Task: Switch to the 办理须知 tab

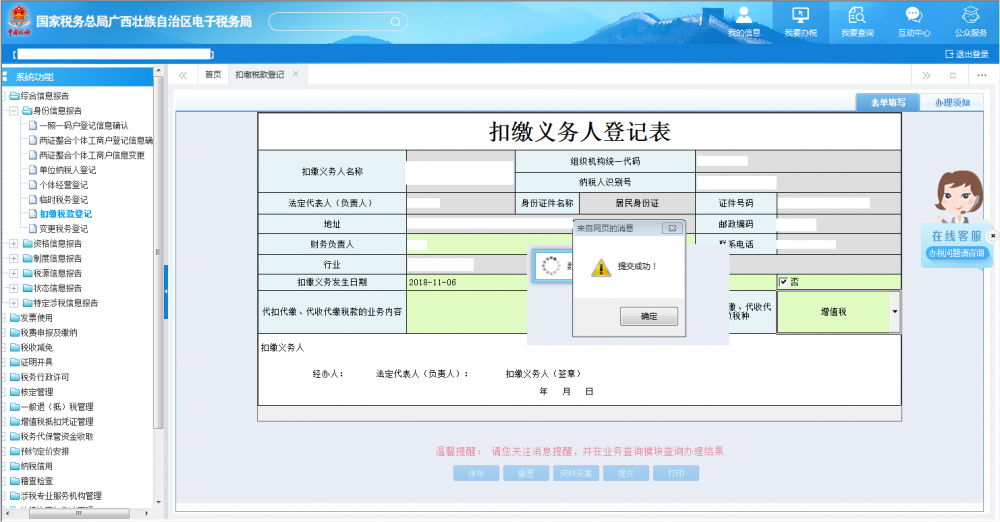Action: [x=951, y=102]
